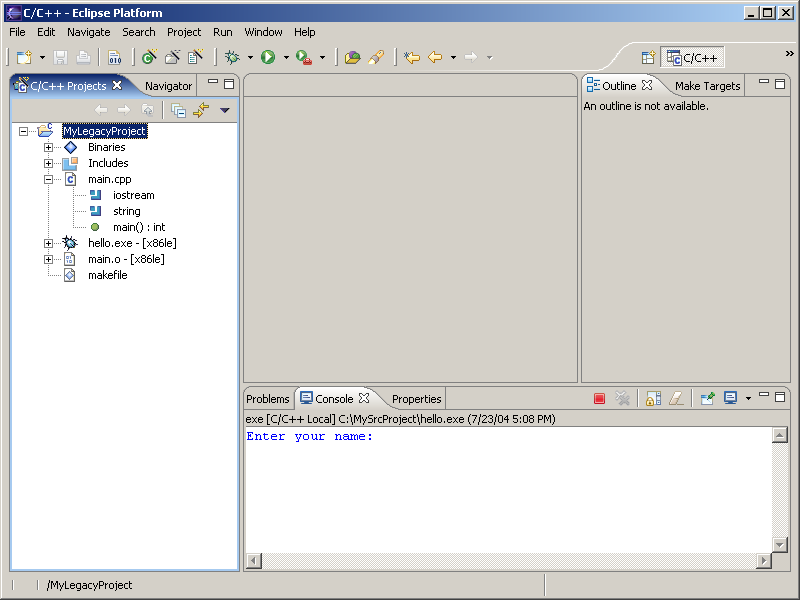
Task: Click the console horizontal scrollbar track
Action: (500, 561)
